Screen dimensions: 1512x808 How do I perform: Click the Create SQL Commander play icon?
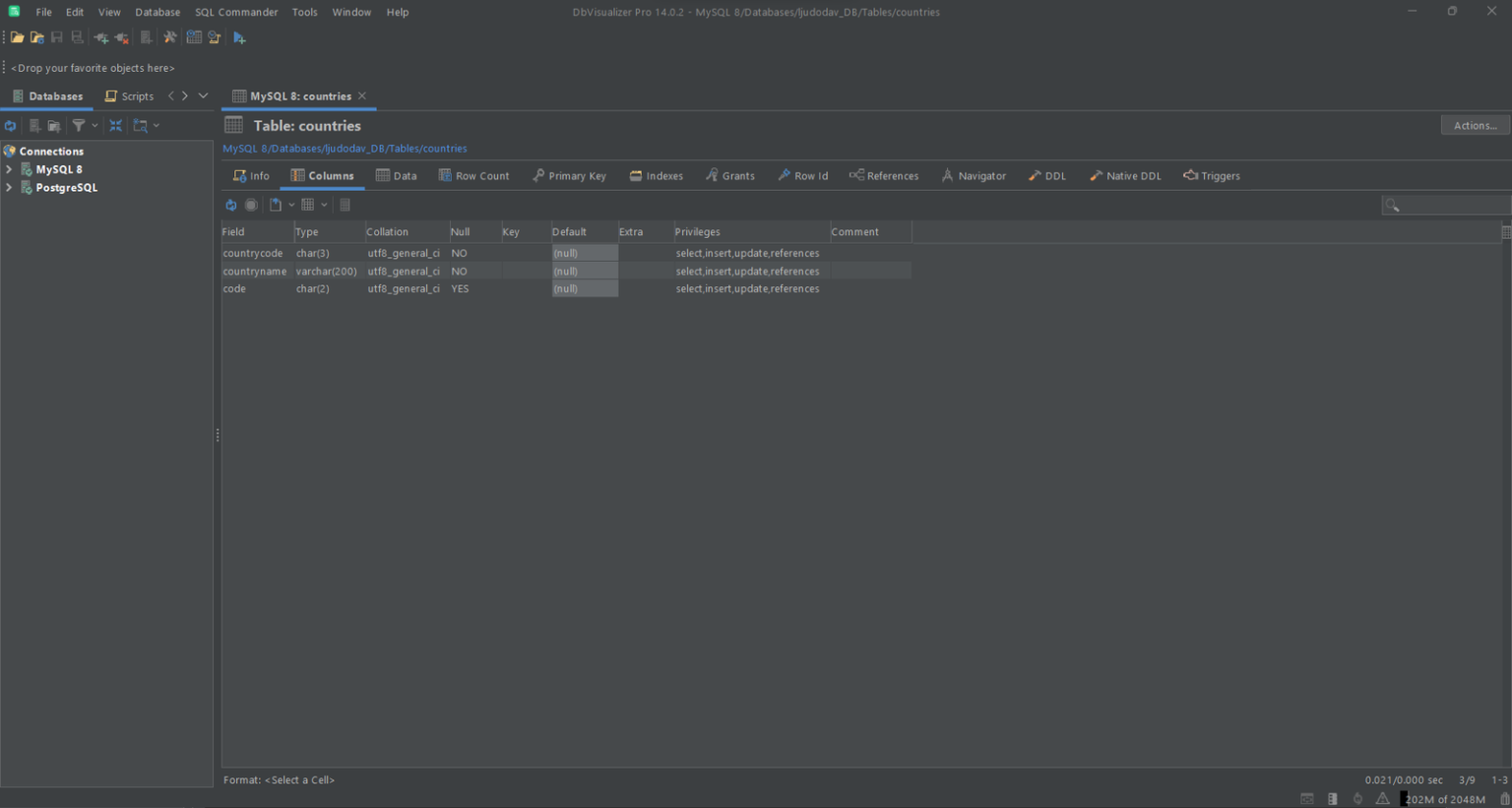(239, 37)
